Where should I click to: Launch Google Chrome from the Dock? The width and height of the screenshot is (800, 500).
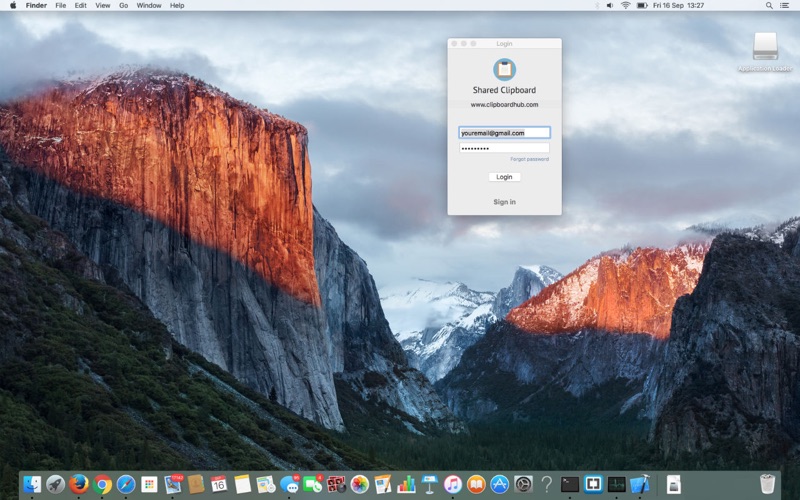click(x=103, y=484)
